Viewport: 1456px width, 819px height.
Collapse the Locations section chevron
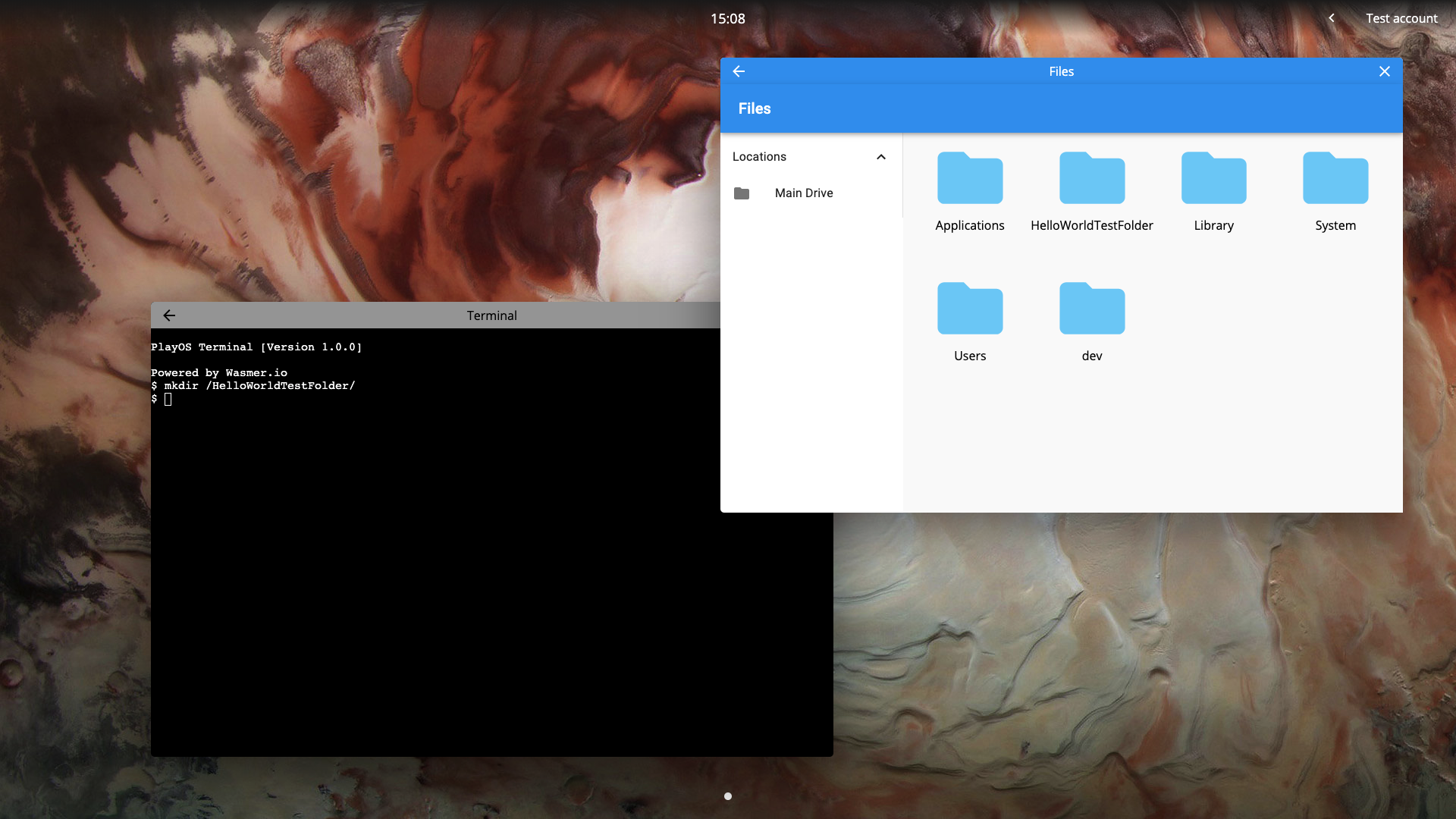(x=880, y=157)
